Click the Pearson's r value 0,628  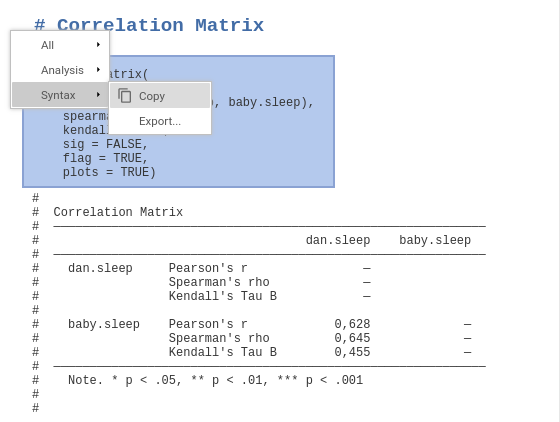click(352, 324)
